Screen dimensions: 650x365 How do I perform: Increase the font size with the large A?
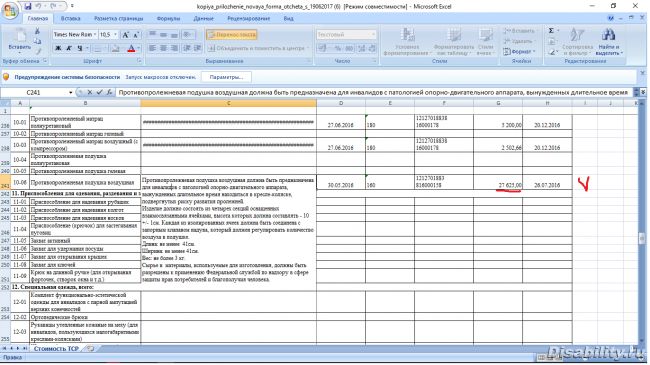click(126, 35)
